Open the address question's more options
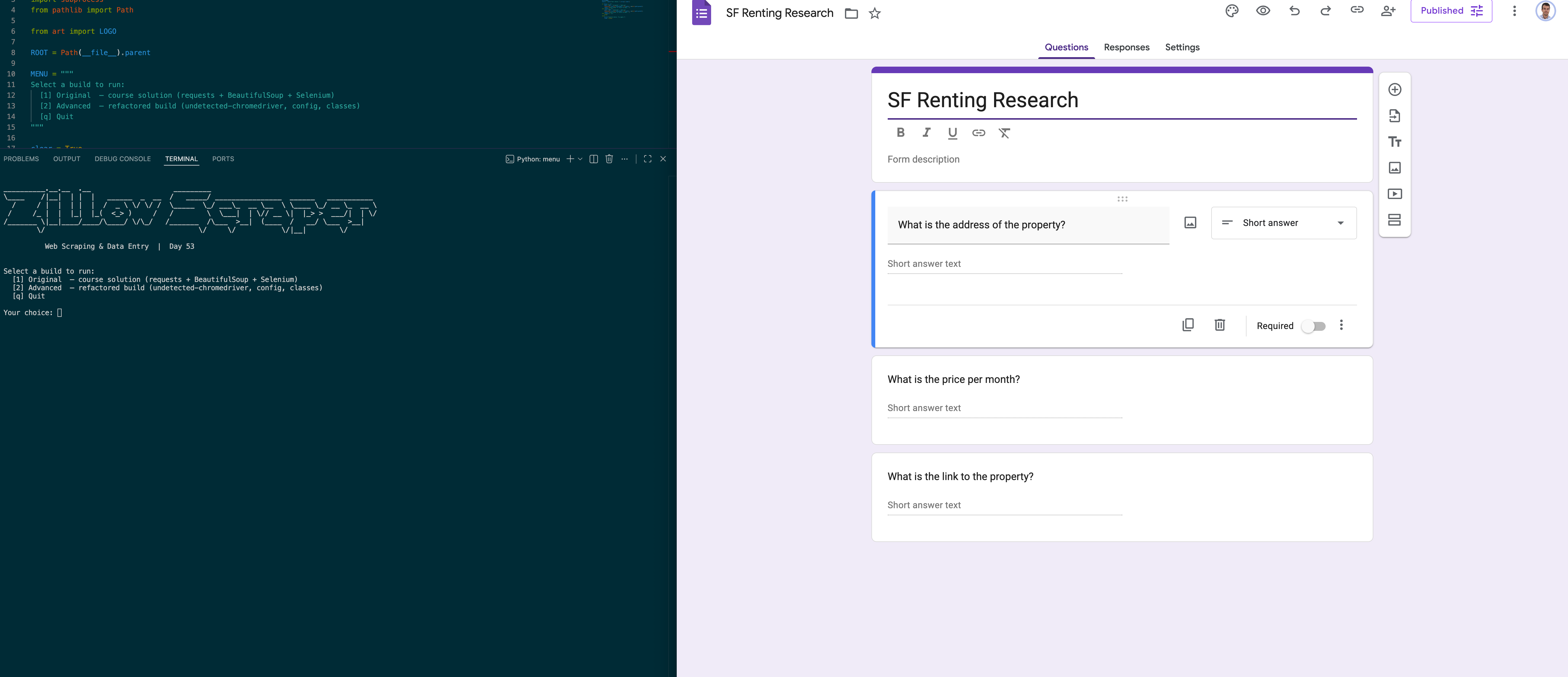This screenshot has height=677, width=1568. pos(1341,325)
